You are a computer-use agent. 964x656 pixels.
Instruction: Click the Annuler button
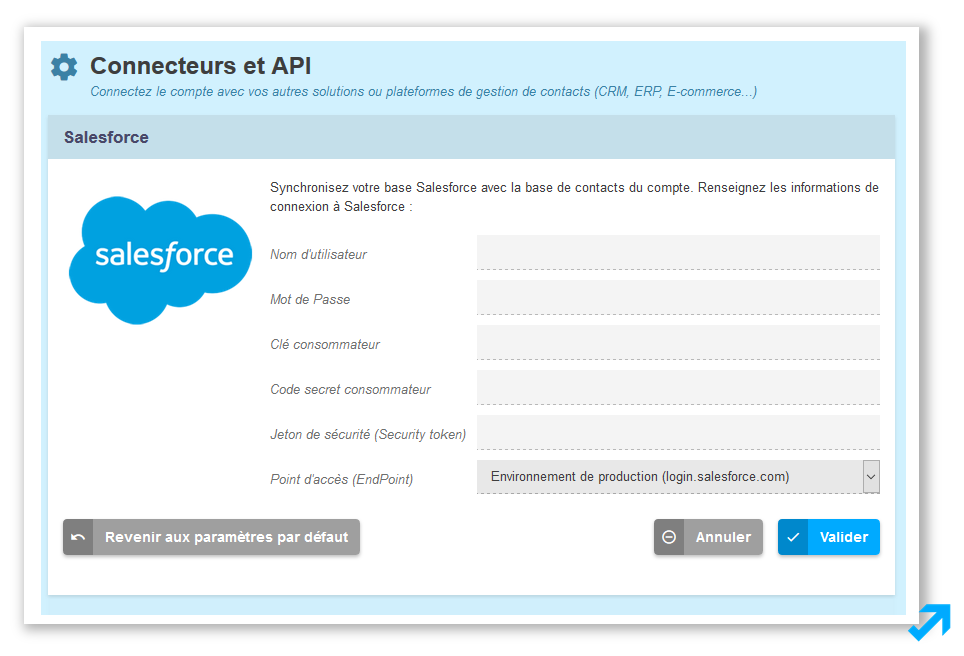click(708, 537)
